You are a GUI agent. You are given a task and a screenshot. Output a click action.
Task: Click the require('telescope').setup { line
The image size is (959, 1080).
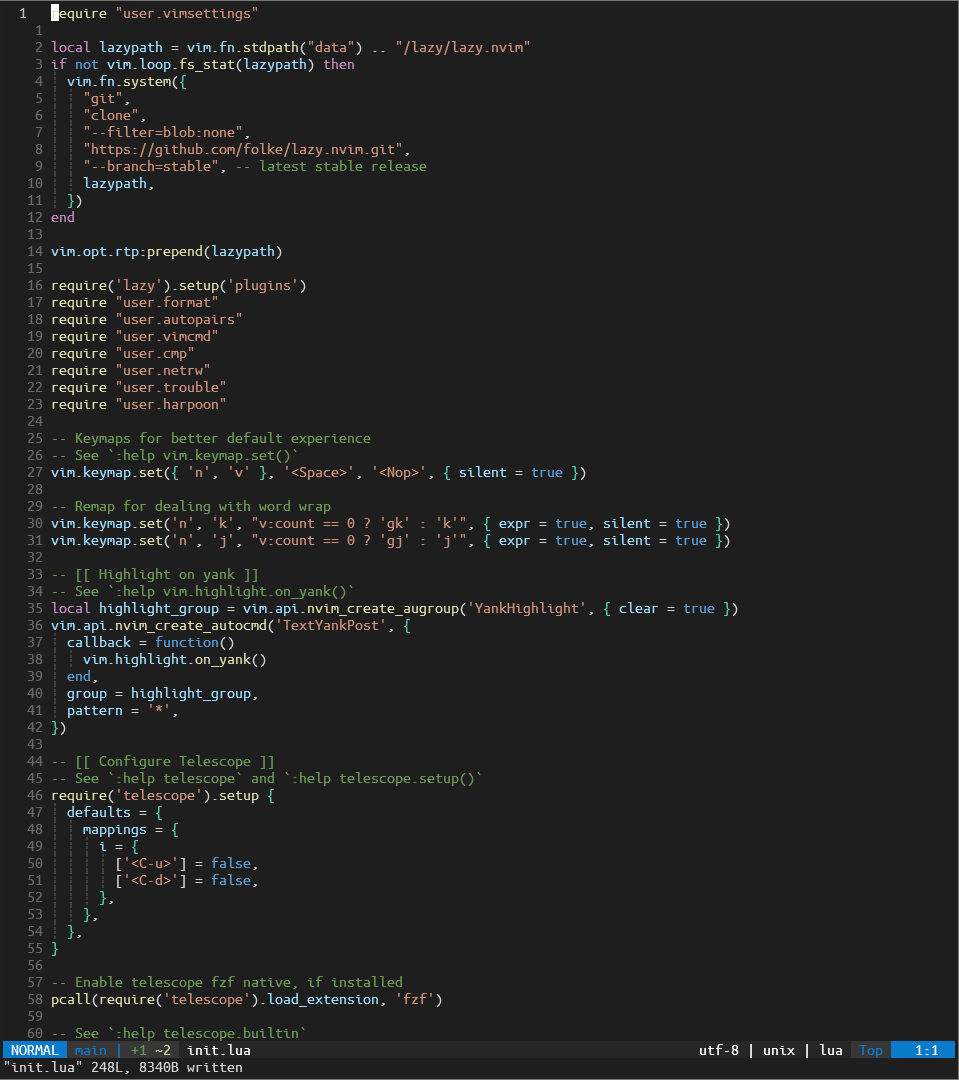(x=163, y=796)
